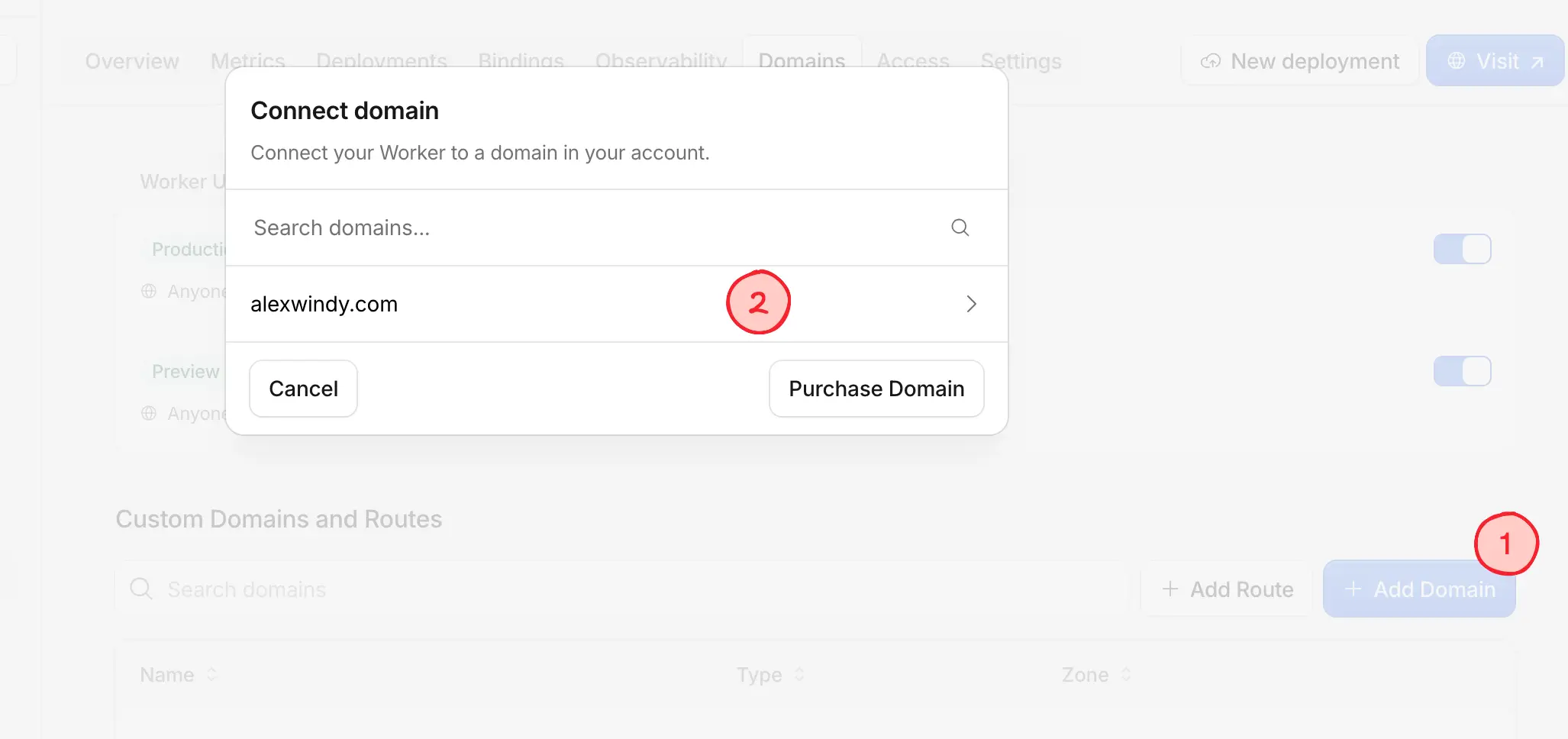Select alexwindy.com from the domain list
The width and height of the screenshot is (1568, 739).
tap(617, 304)
